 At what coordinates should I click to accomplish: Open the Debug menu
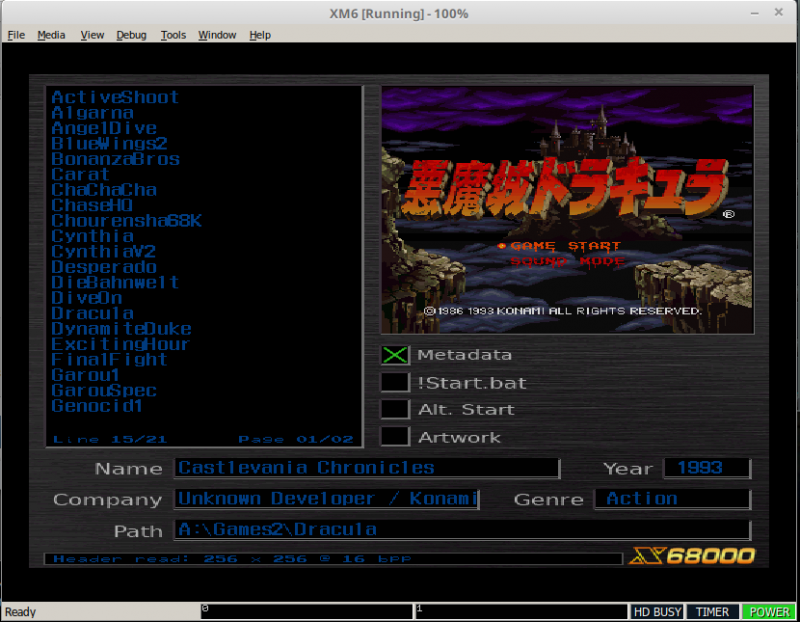point(131,34)
